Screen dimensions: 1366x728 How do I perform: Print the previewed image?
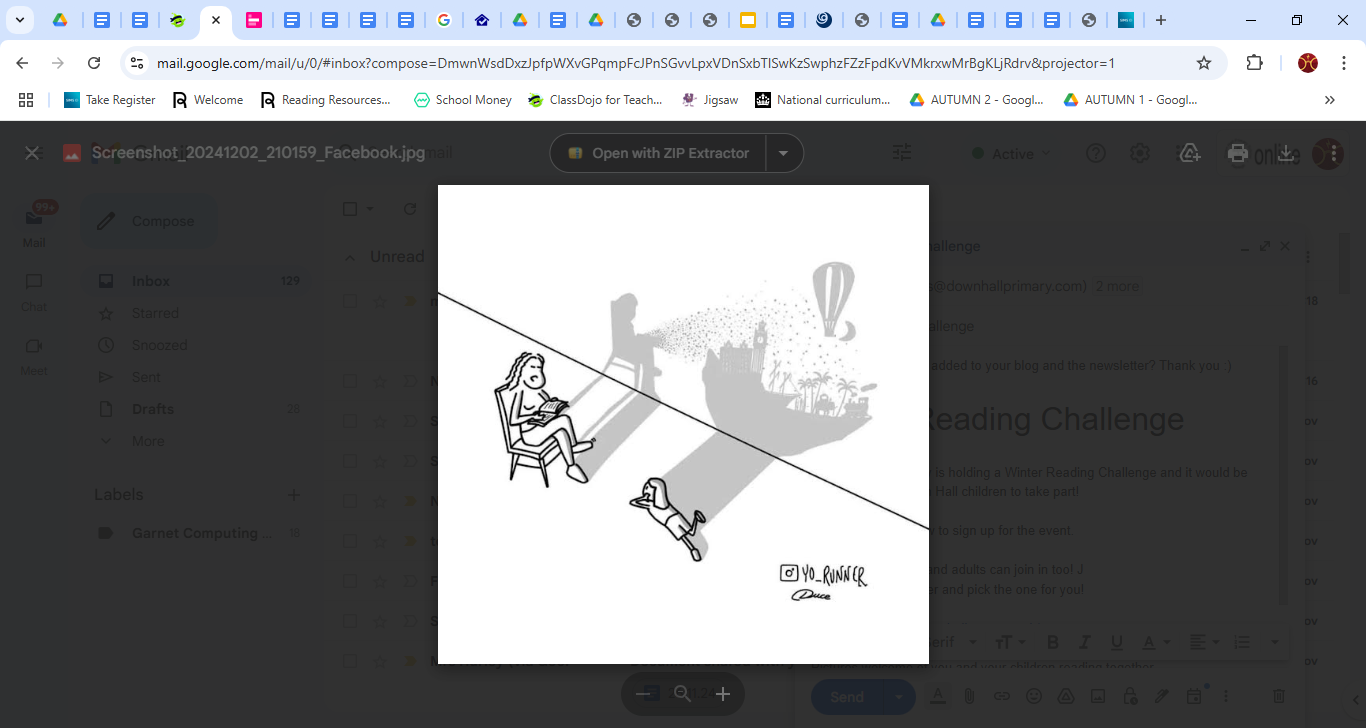point(1238,153)
